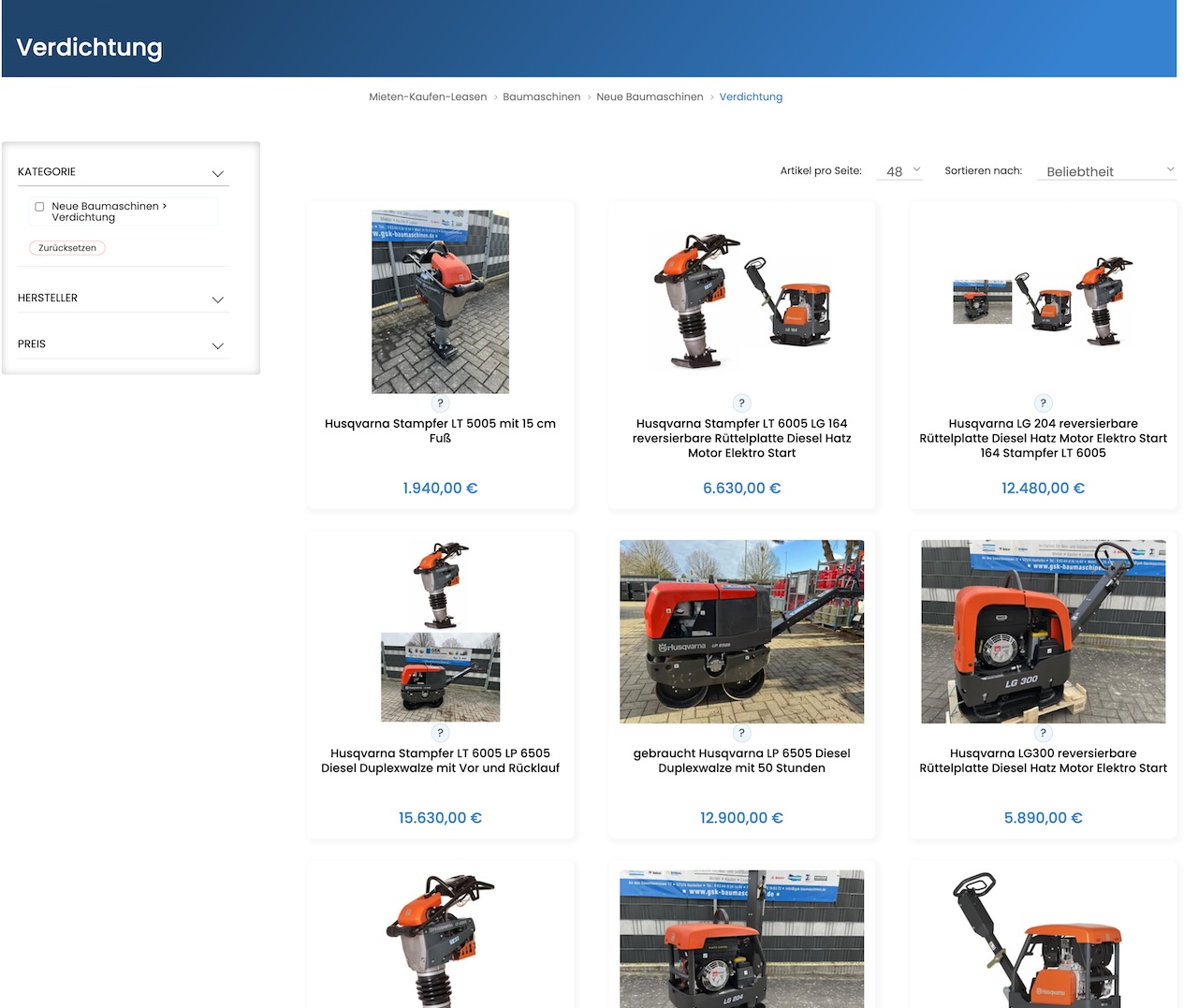The image size is (1198, 1008).
Task: Open LG 204 reversierbare Rüttelplatte product image
Action: (x=1043, y=301)
